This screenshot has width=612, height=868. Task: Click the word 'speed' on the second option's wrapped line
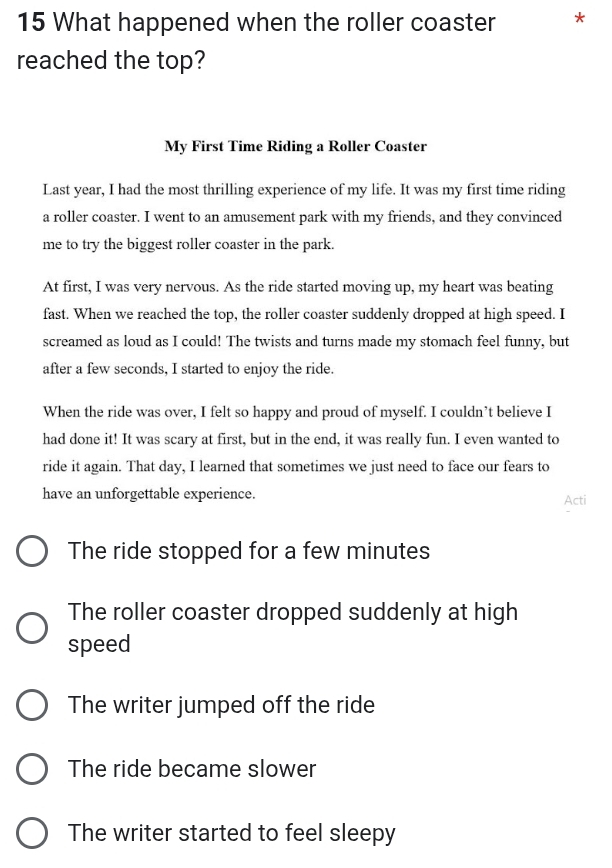click(x=99, y=644)
